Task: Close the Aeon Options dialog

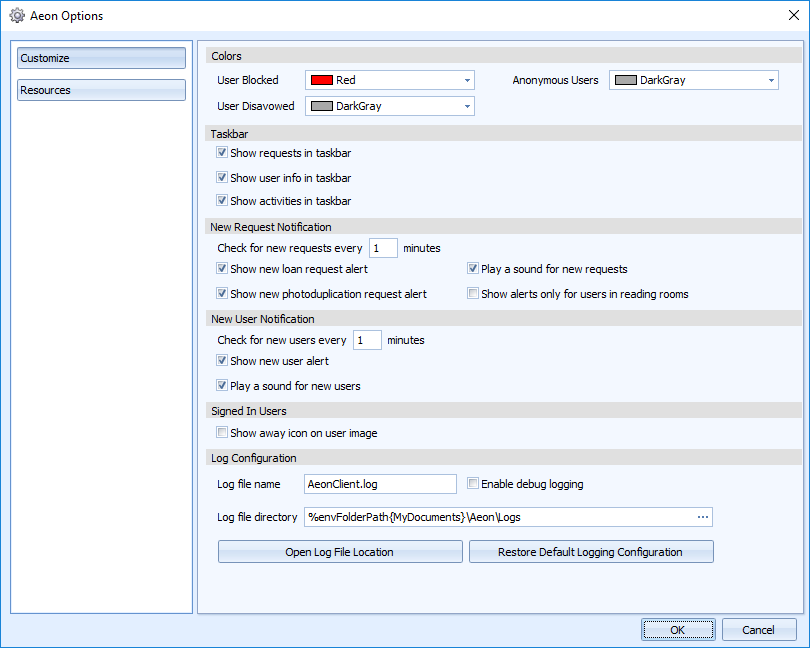Action: coord(789,16)
